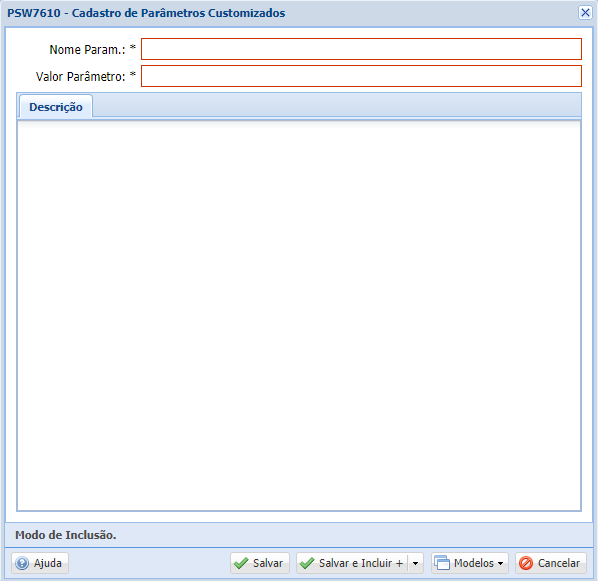Click the Cancelar button

coord(551,563)
